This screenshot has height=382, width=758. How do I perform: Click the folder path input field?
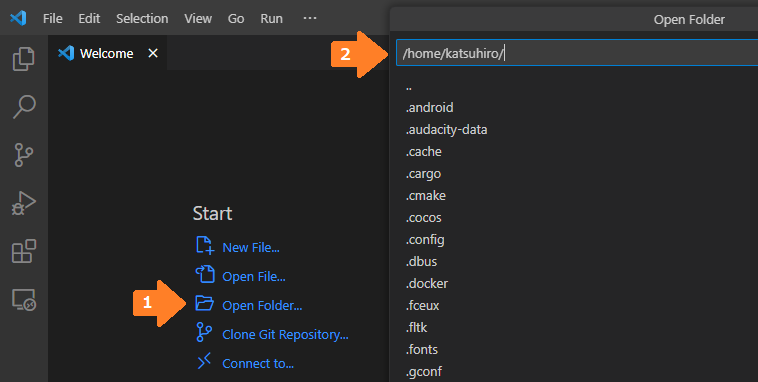(x=577, y=53)
